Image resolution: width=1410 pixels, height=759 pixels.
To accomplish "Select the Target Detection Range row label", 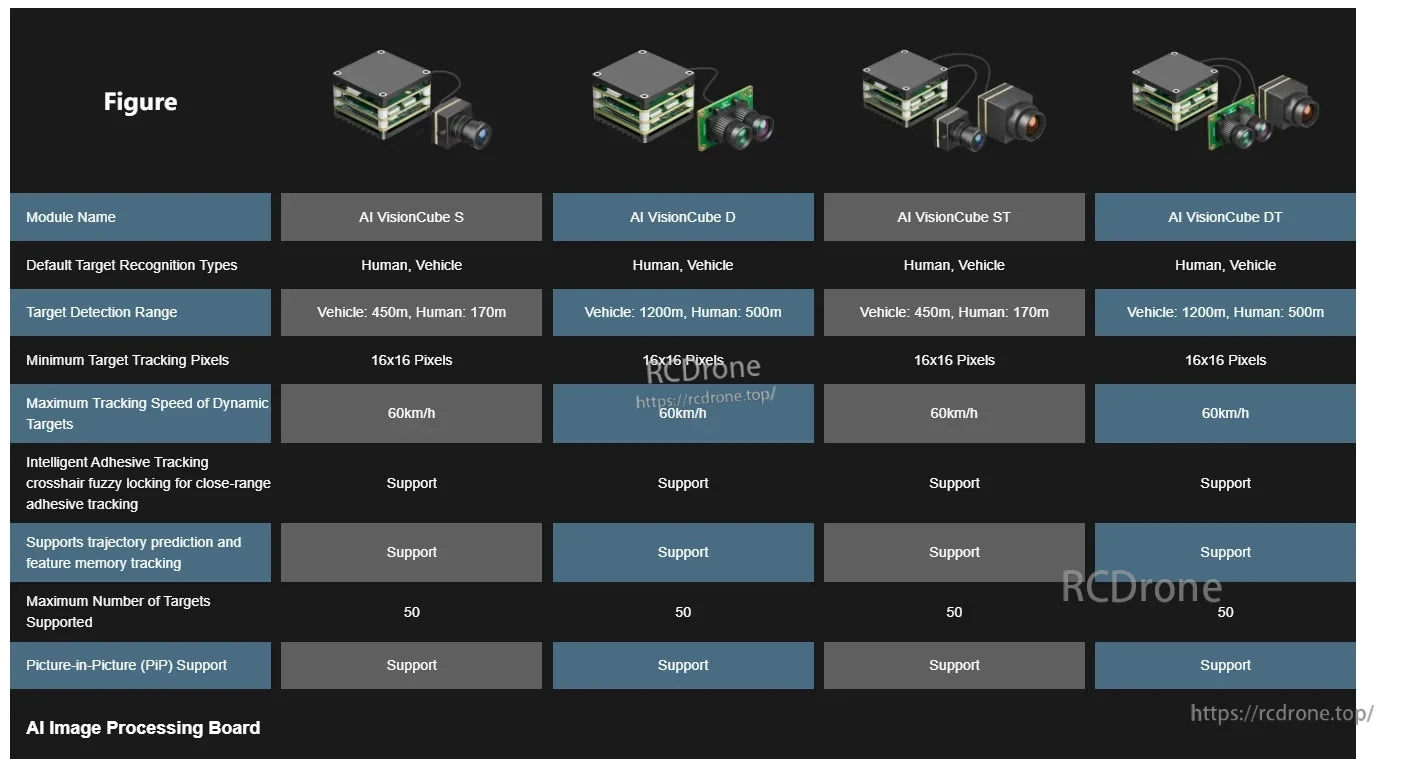I will [x=101, y=312].
